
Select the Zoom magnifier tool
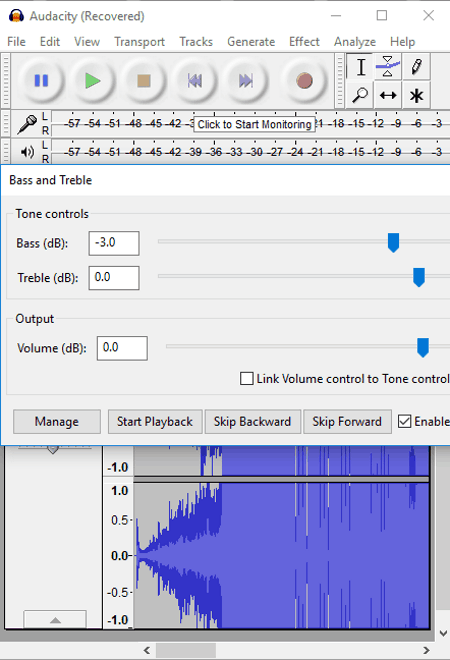pyautogui.click(x=360, y=95)
